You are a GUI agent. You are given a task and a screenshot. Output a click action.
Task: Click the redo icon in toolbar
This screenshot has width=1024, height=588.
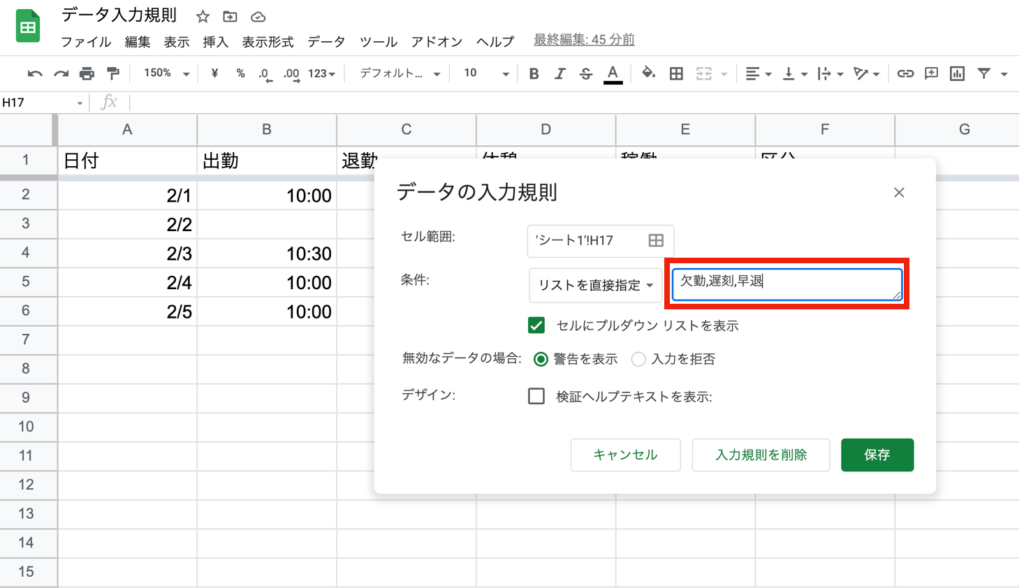pos(61,74)
